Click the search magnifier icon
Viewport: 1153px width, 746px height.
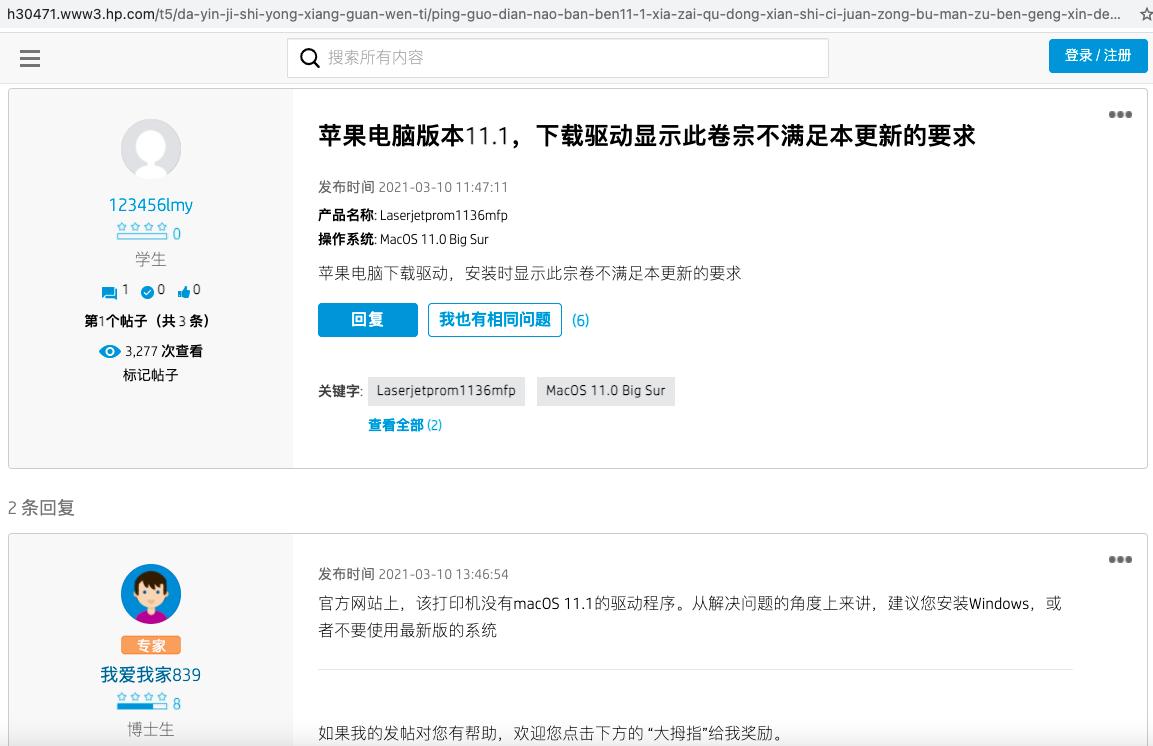pyautogui.click(x=310, y=58)
